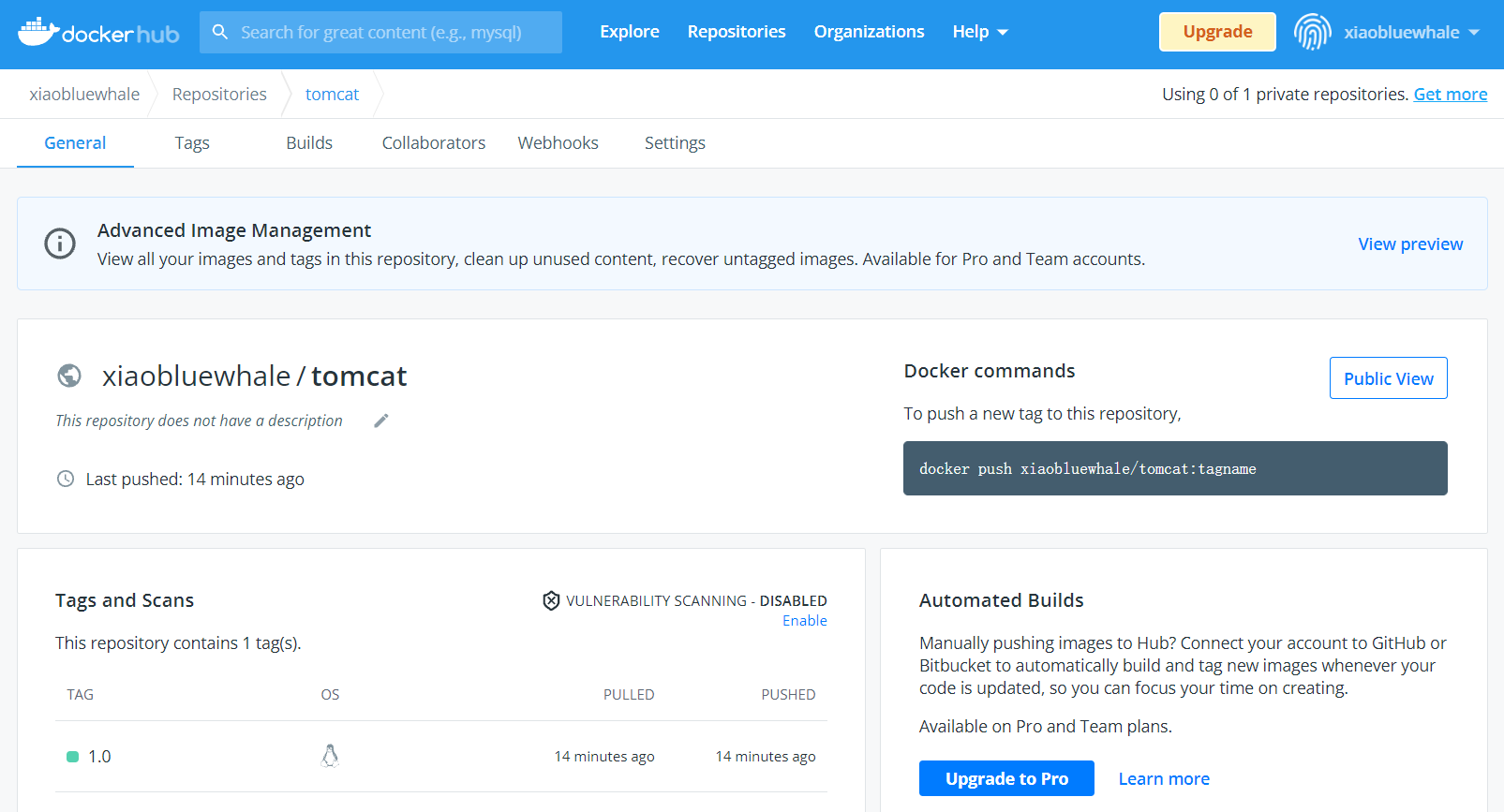Select the General tab

click(75, 143)
